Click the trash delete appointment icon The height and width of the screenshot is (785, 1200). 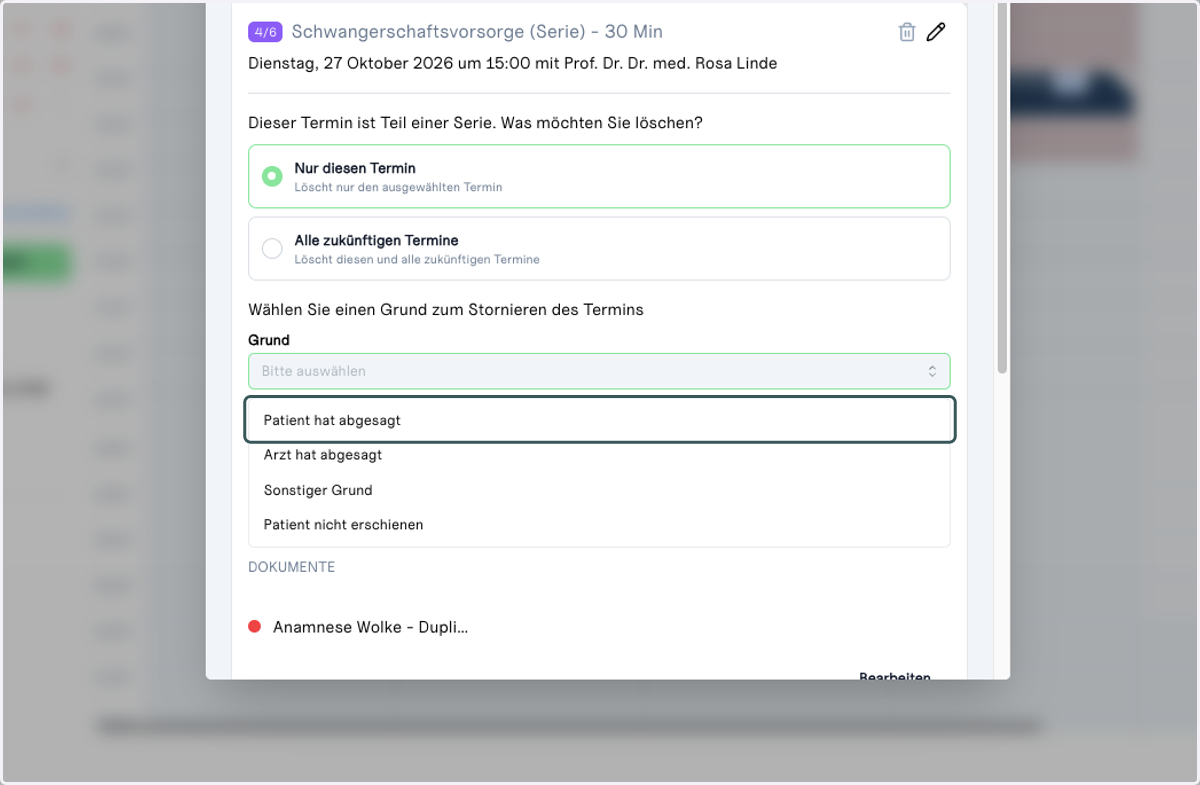[907, 32]
